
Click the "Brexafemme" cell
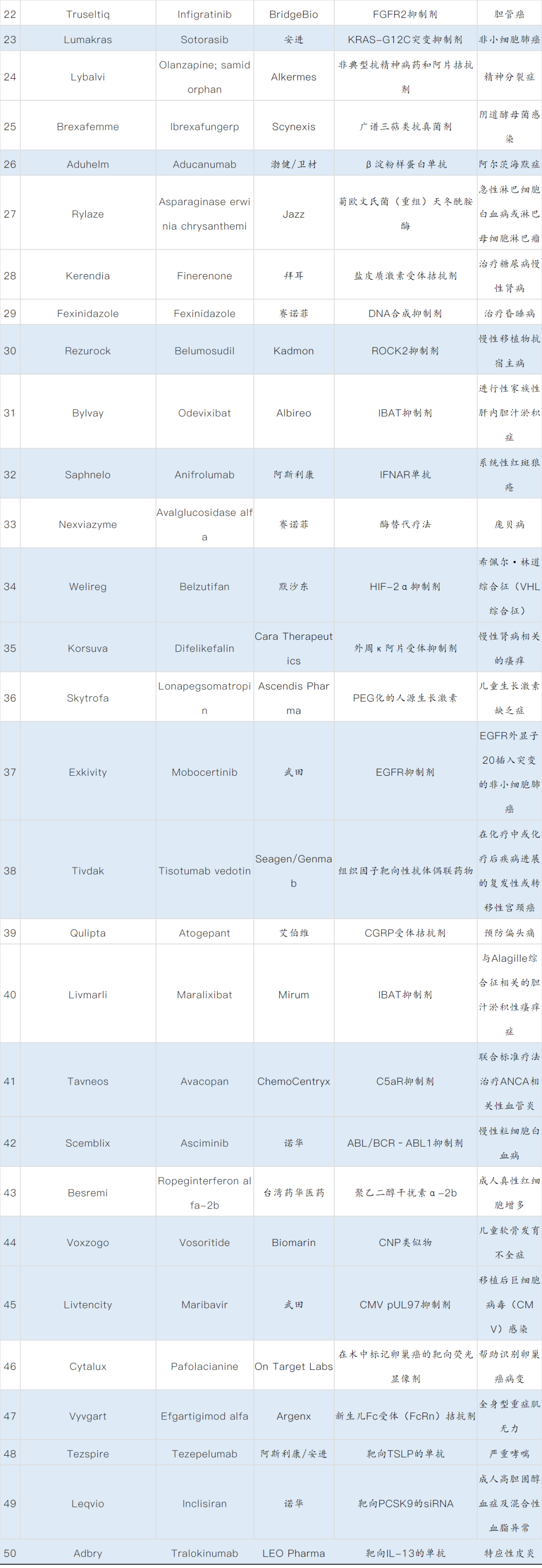[88, 126]
